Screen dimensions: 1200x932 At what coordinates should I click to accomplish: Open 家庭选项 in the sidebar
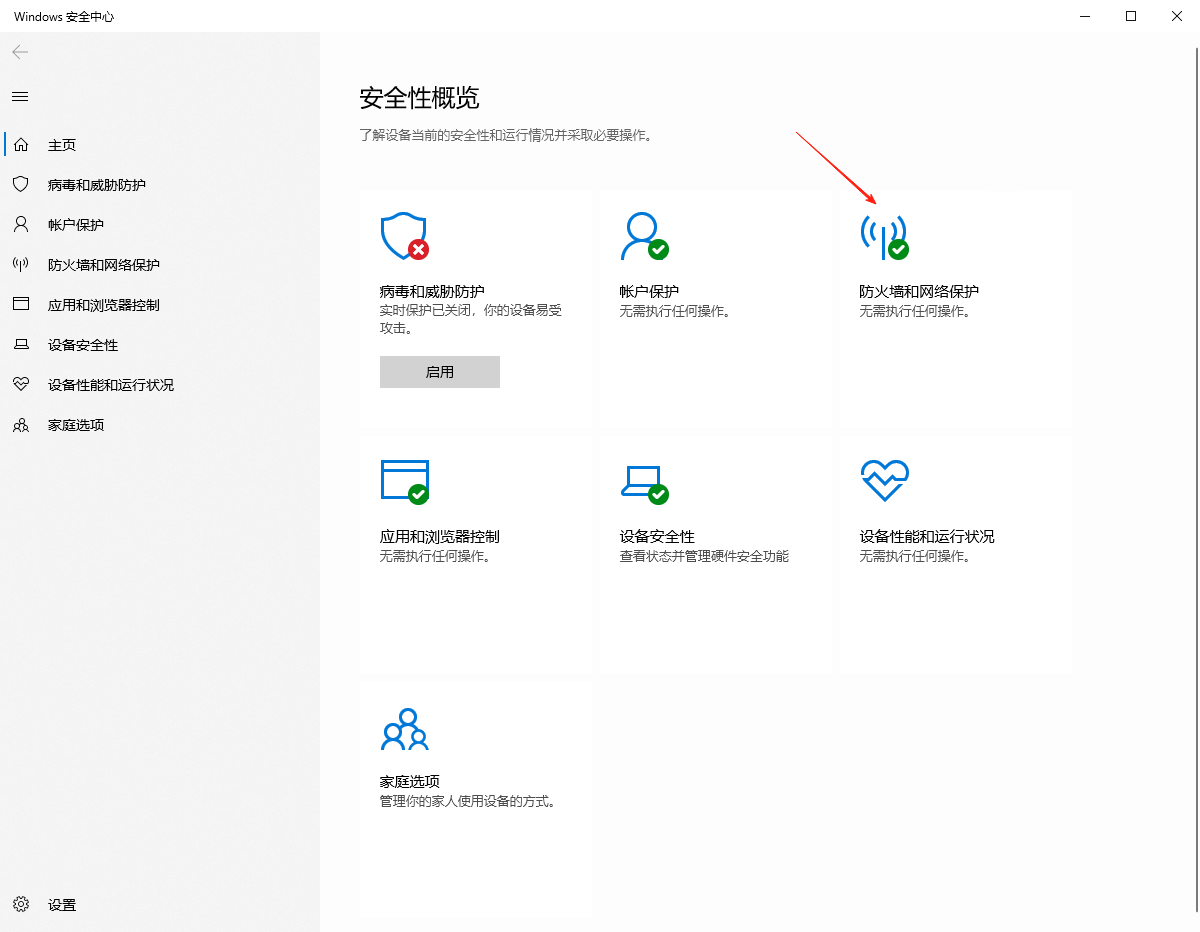click(76, 425)
